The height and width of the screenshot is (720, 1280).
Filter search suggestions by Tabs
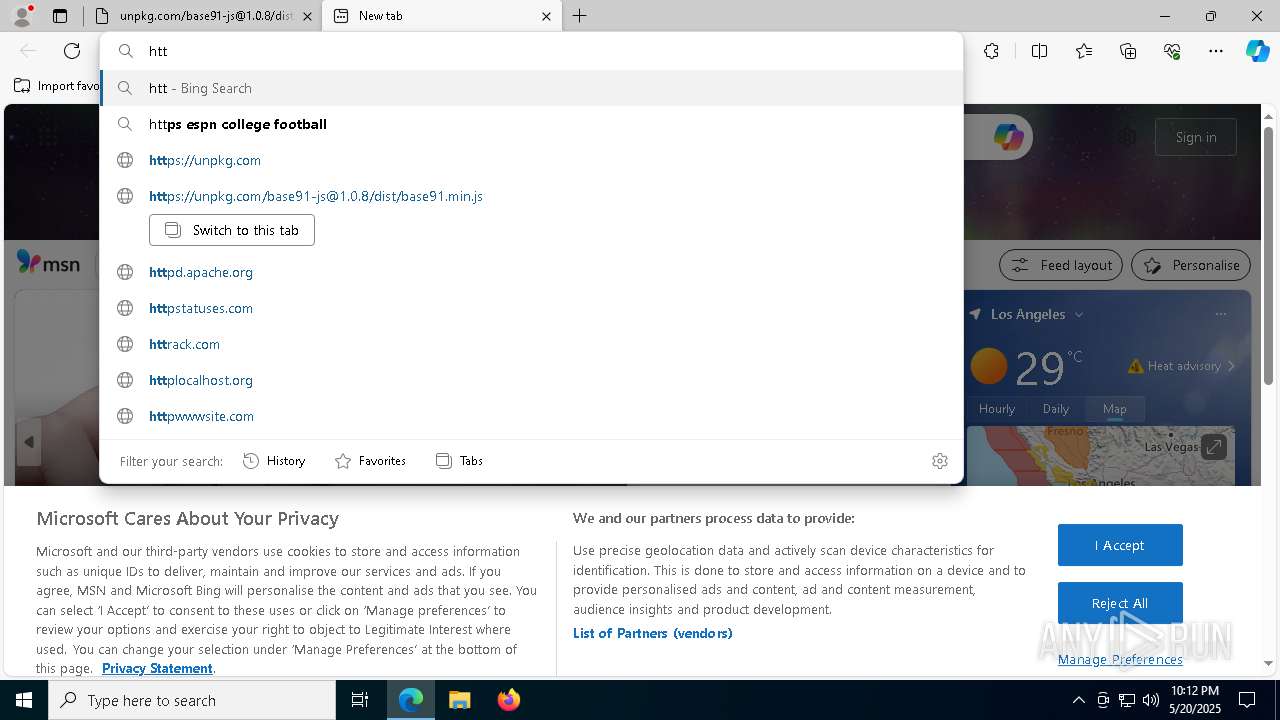pyautogui.click(x=459, y=461)
